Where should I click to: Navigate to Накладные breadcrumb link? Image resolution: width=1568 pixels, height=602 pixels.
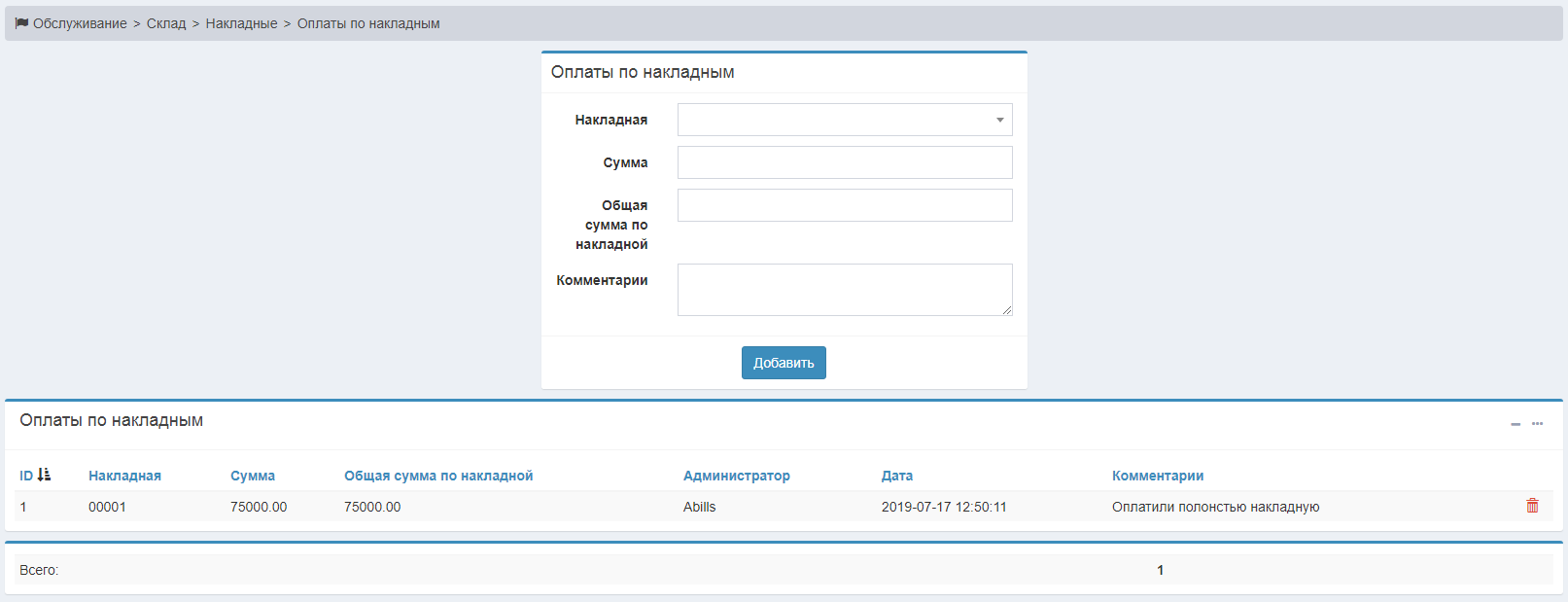(241, 23)
